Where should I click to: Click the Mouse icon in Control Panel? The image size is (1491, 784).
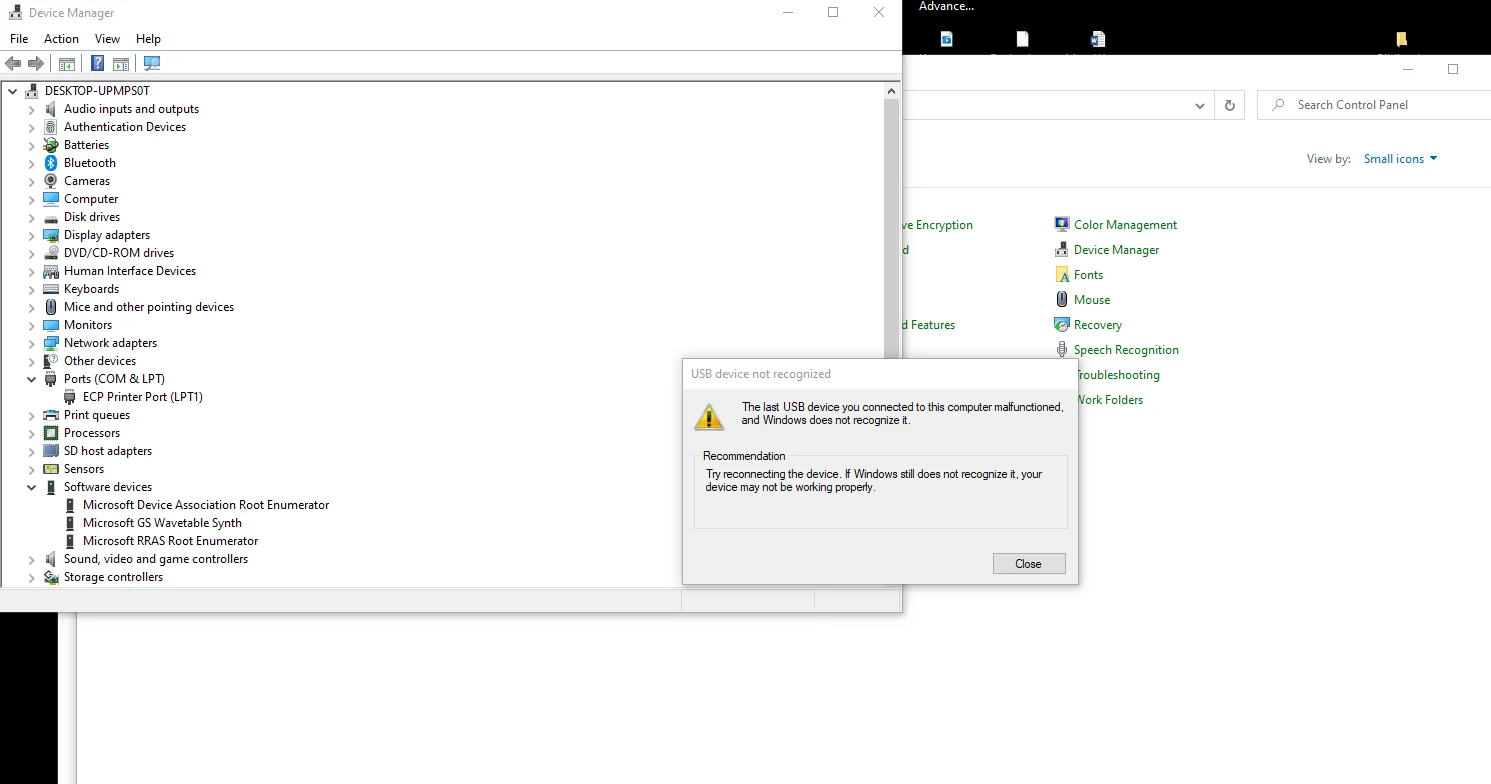point(1062,299)
